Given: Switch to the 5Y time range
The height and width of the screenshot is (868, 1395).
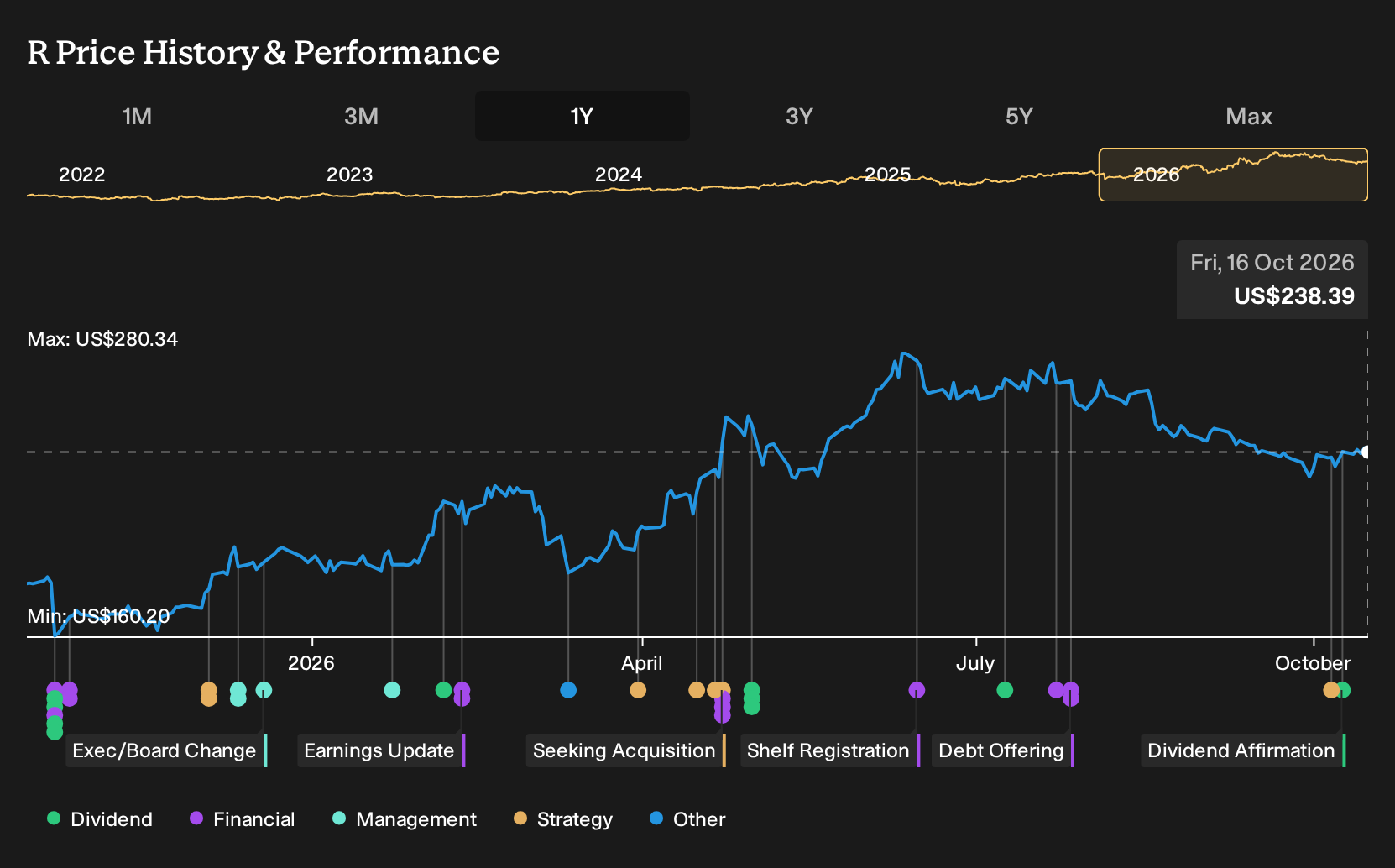Looking at the screenshot, I should tap(1019, 116).
